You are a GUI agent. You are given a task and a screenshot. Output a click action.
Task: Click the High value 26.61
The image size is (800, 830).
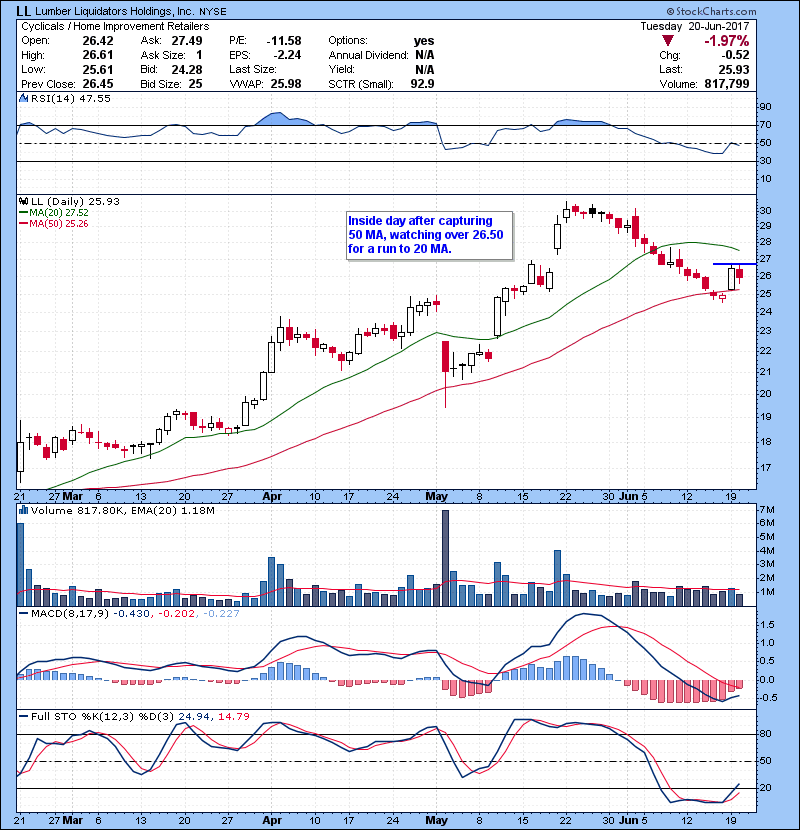pos(98,55)
